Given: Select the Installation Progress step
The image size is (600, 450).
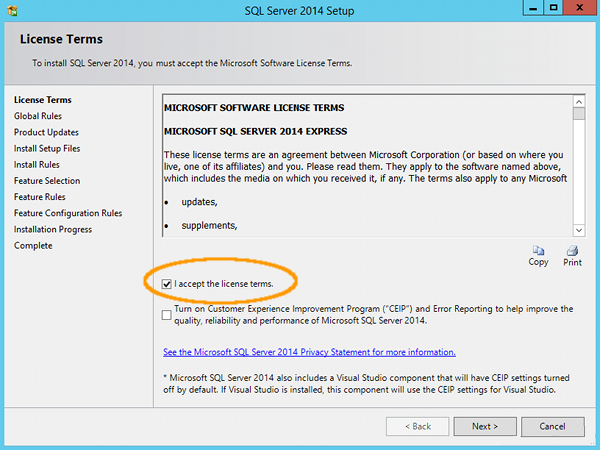Looking at the screenshot, I should coord(53,229).
